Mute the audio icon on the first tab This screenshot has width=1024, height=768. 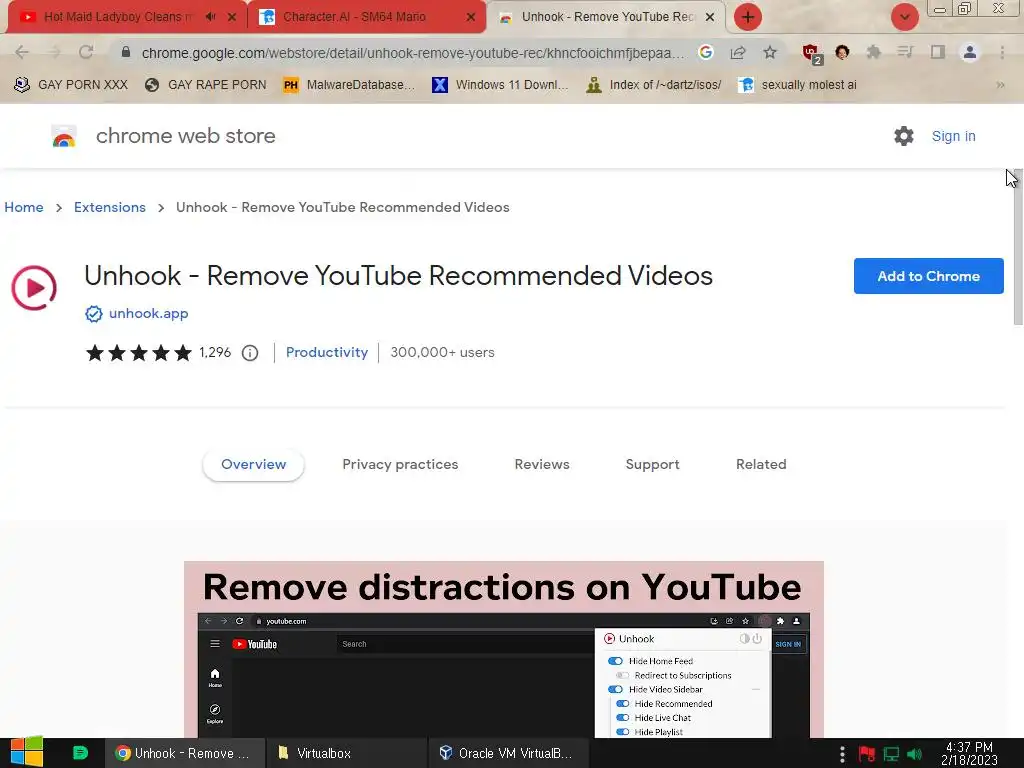[210, 17]
